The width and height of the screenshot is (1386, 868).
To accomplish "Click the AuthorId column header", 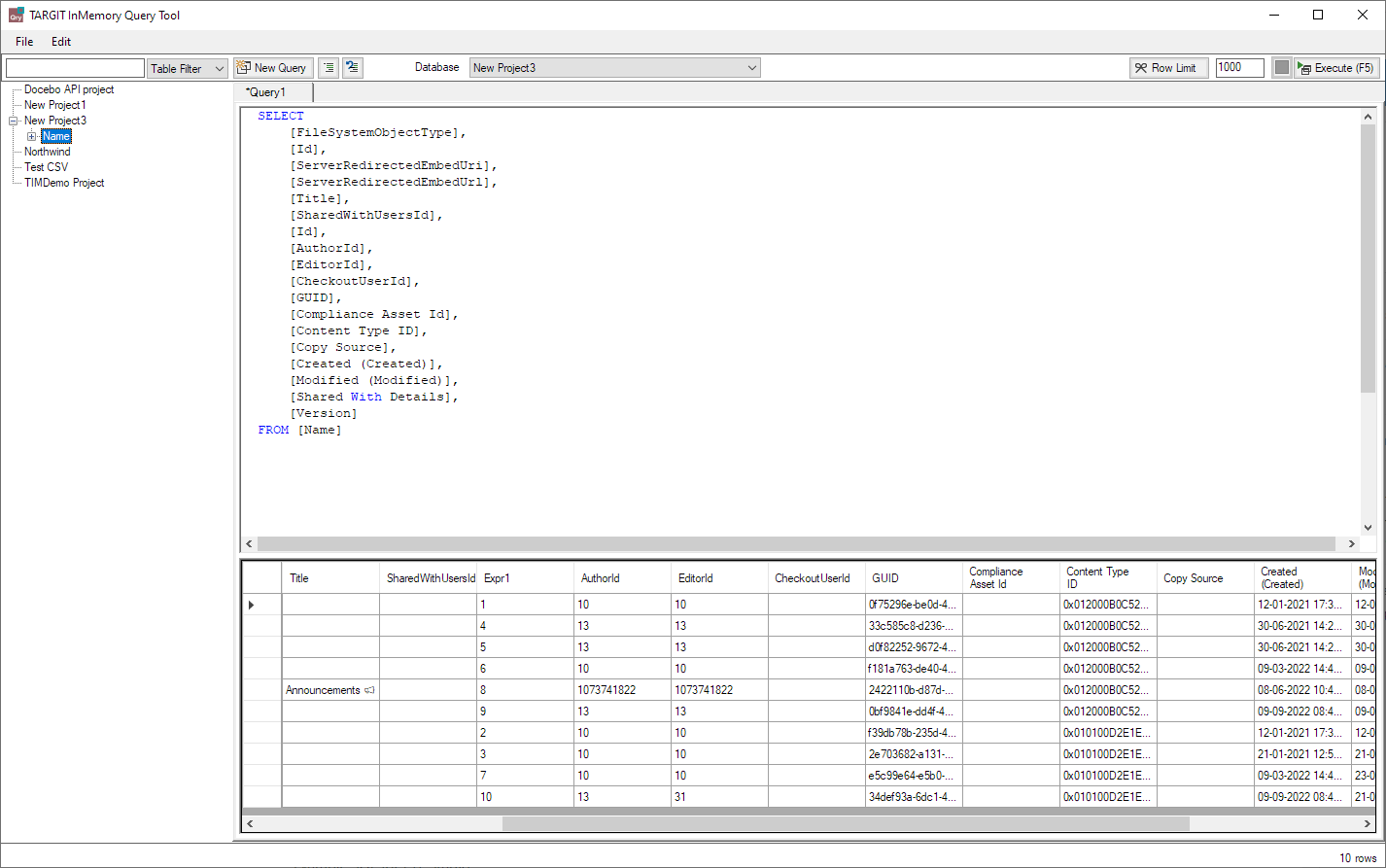I will coord(622,577).
